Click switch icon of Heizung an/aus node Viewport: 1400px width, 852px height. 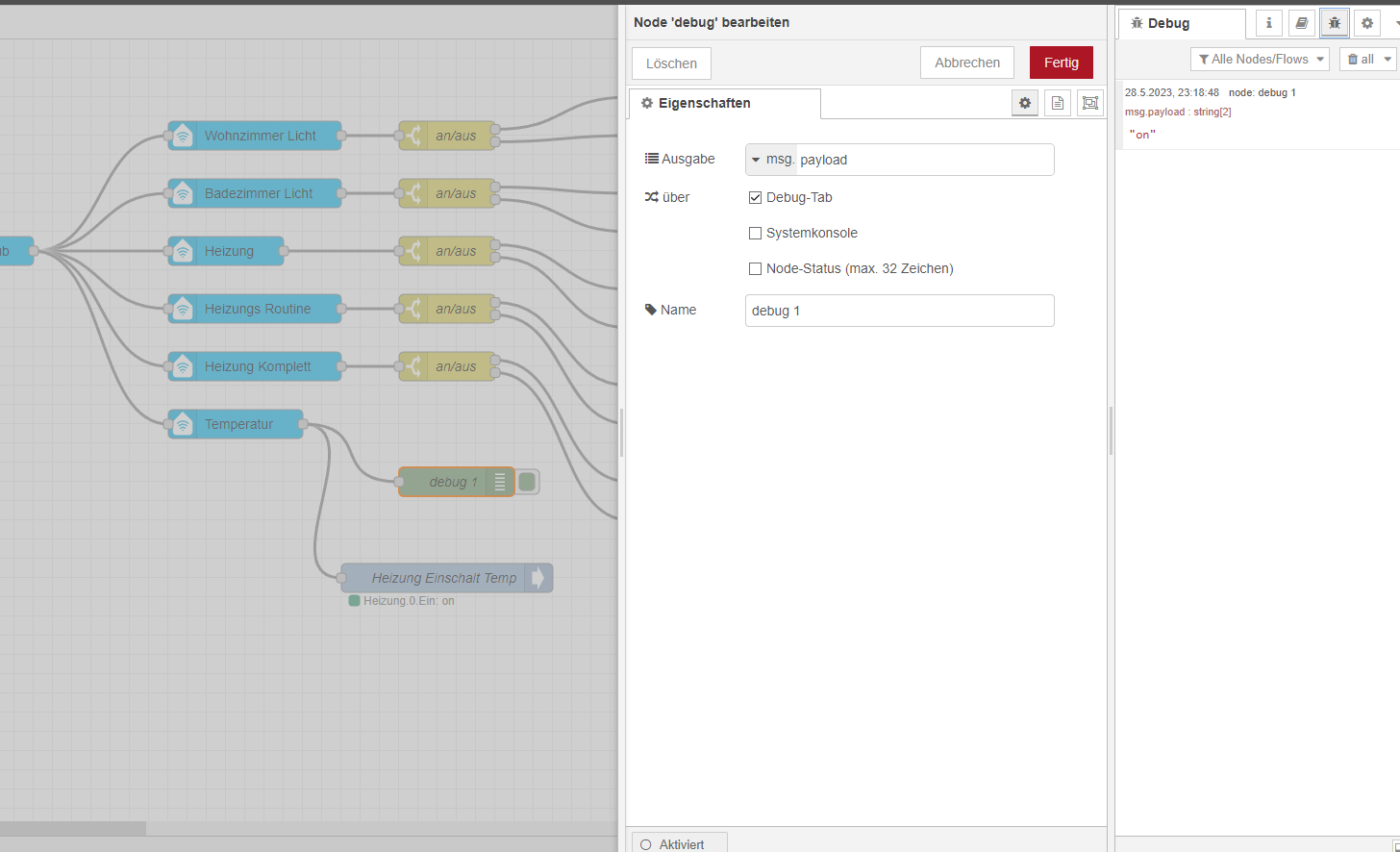click(x=413, y=251)
